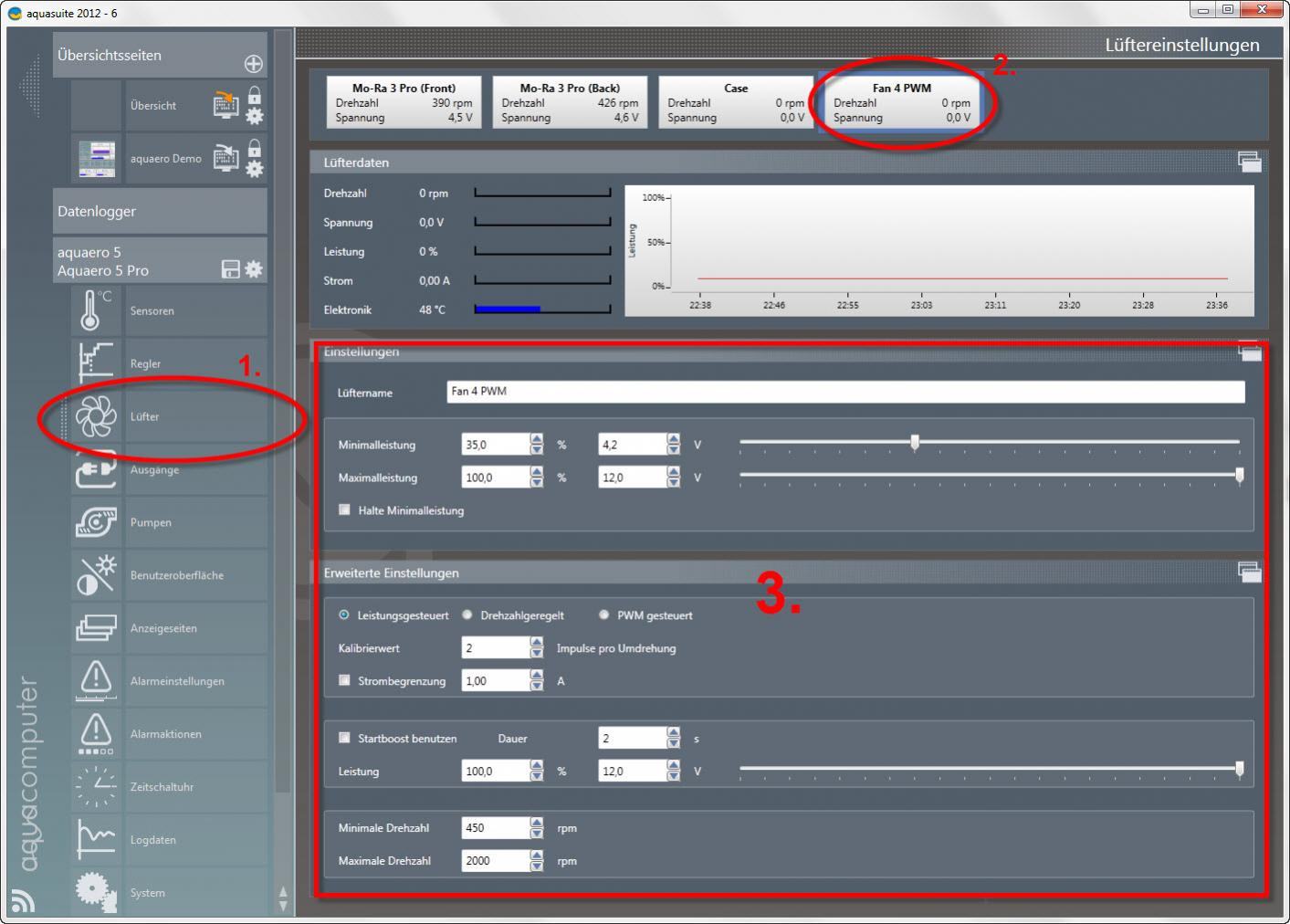Select the Leistungsgesteuert radio button
Viewport: 1290px width, 924px height.
pos(344,615)
